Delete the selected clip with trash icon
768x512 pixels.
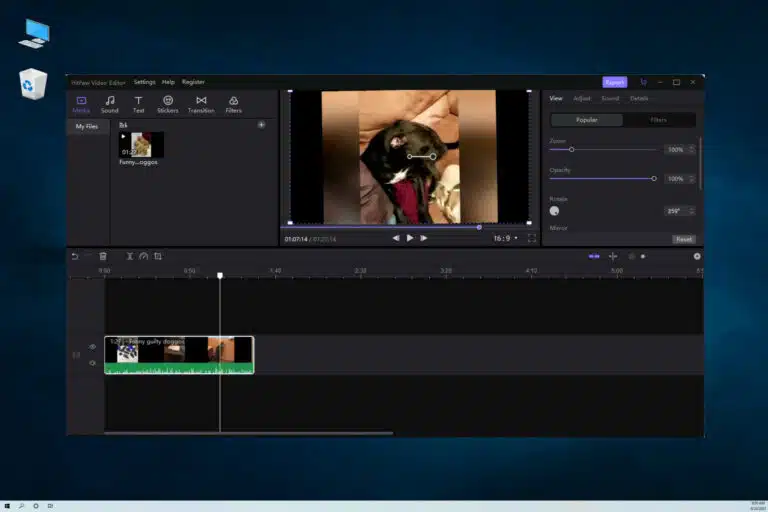point(103,256)
